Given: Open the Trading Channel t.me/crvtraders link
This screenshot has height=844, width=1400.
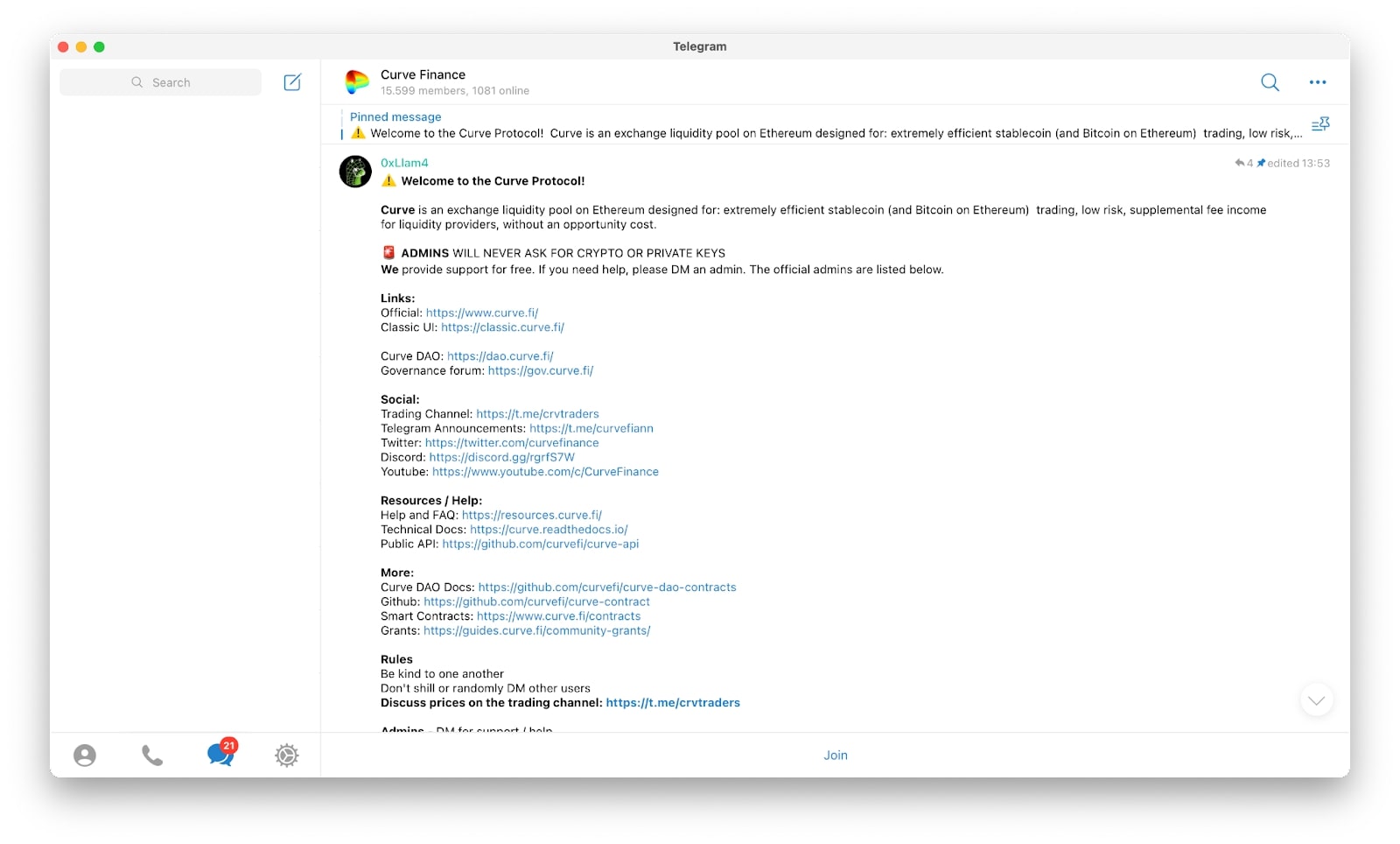Looking at the screenshot, I should (537, 414).
